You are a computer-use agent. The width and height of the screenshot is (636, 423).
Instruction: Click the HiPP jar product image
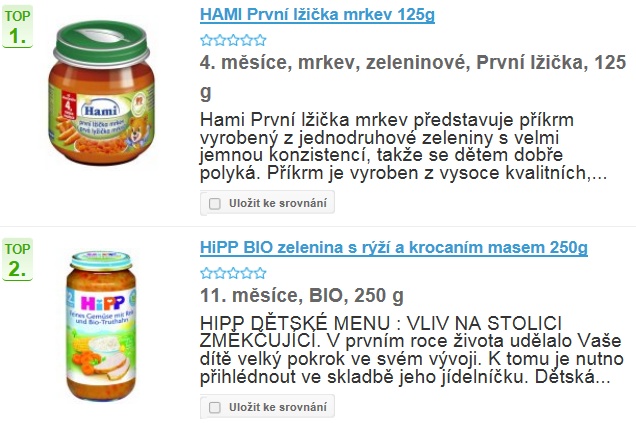[x=101, y=326]
